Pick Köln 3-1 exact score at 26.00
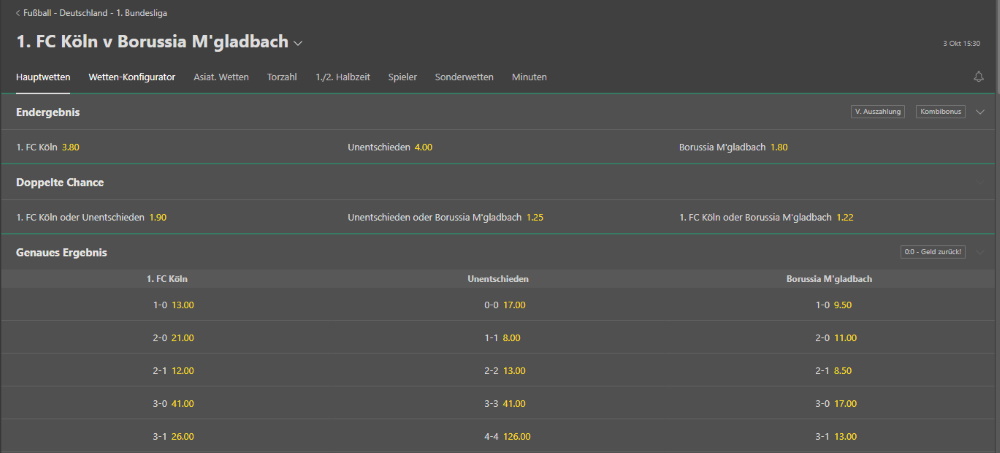Screen dimensions: 1000x453 (173, 437)
